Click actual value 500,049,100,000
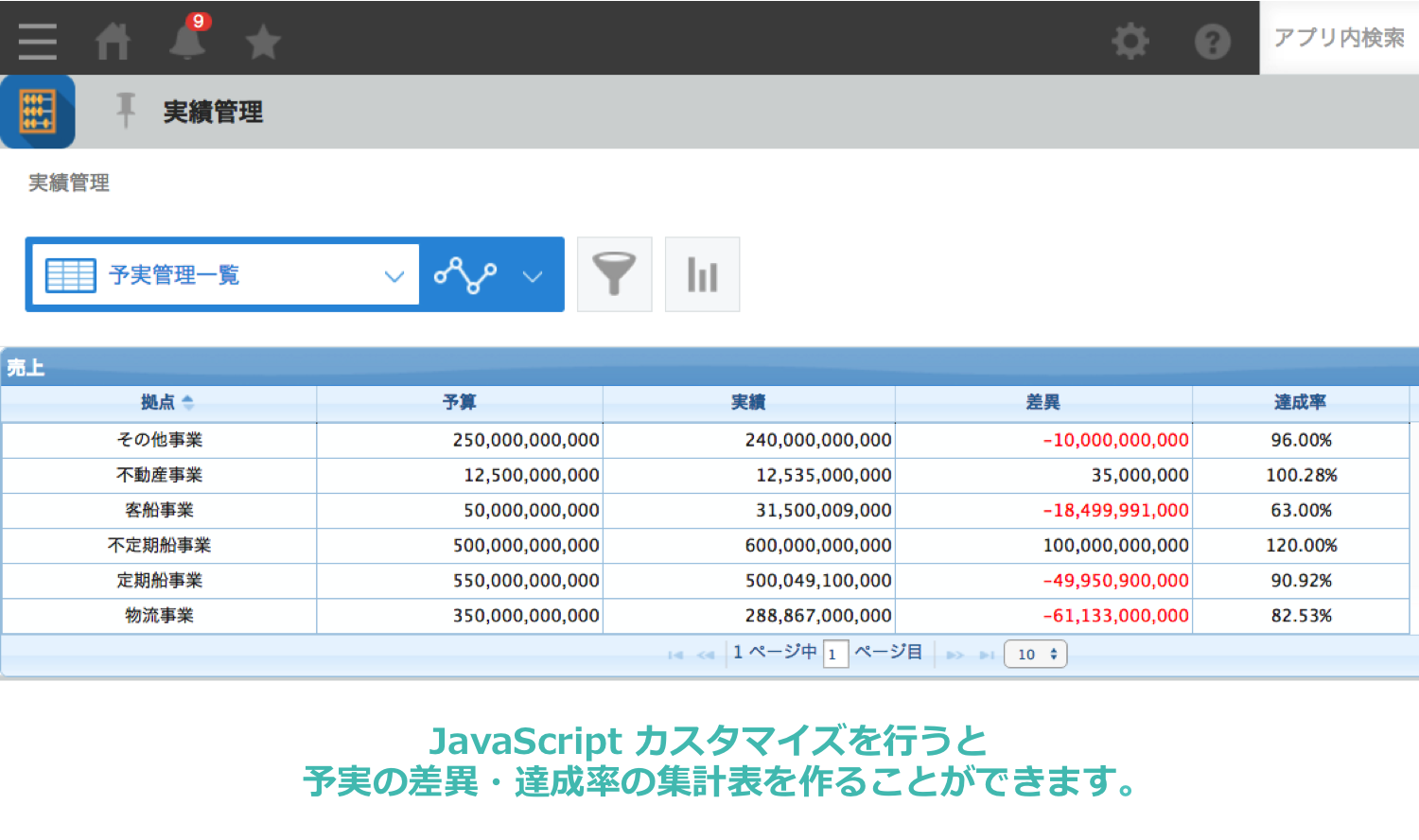Screen dimensions: 1419x840 coord(818,580)
